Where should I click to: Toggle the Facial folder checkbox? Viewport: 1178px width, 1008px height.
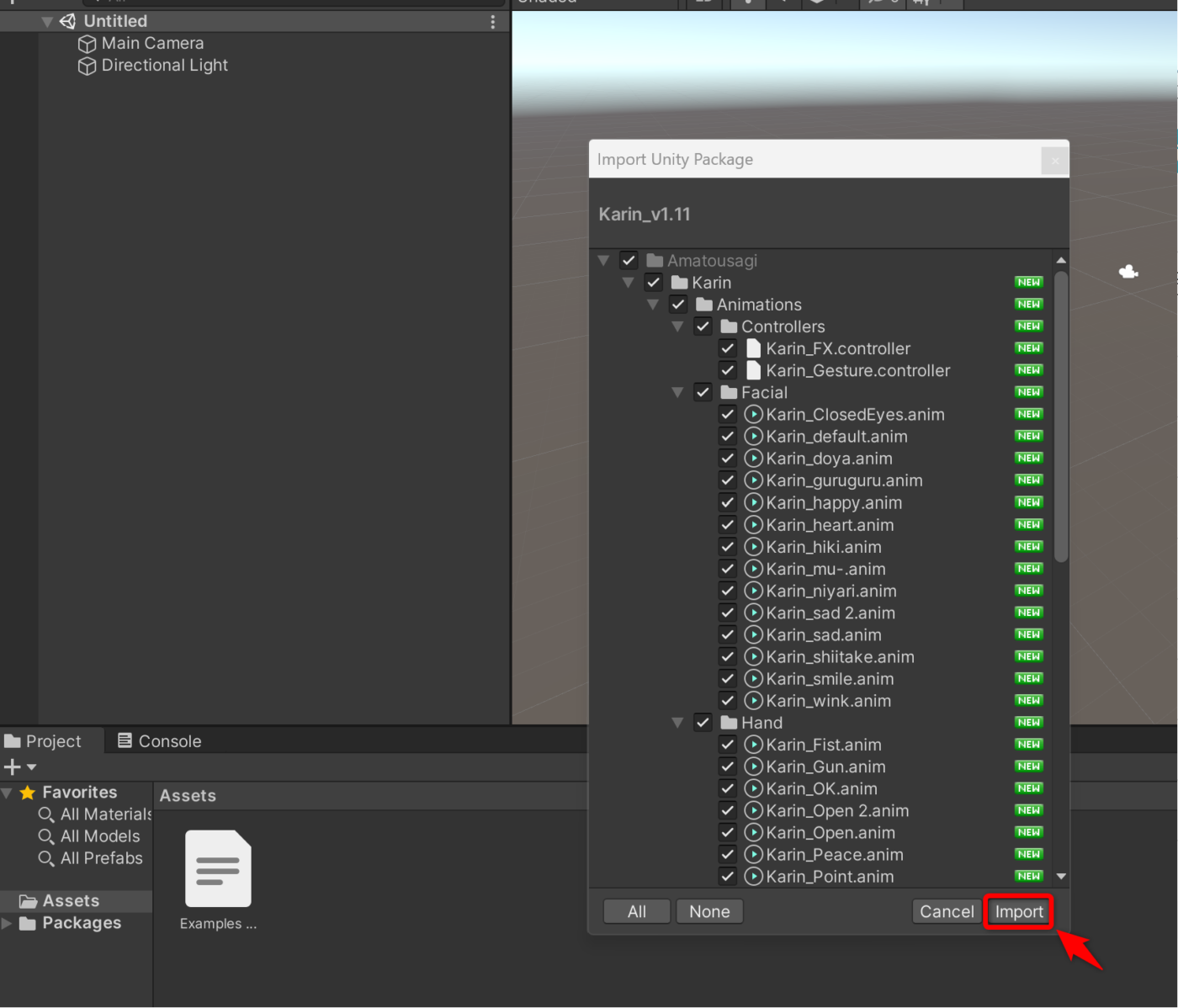point(703,392)
